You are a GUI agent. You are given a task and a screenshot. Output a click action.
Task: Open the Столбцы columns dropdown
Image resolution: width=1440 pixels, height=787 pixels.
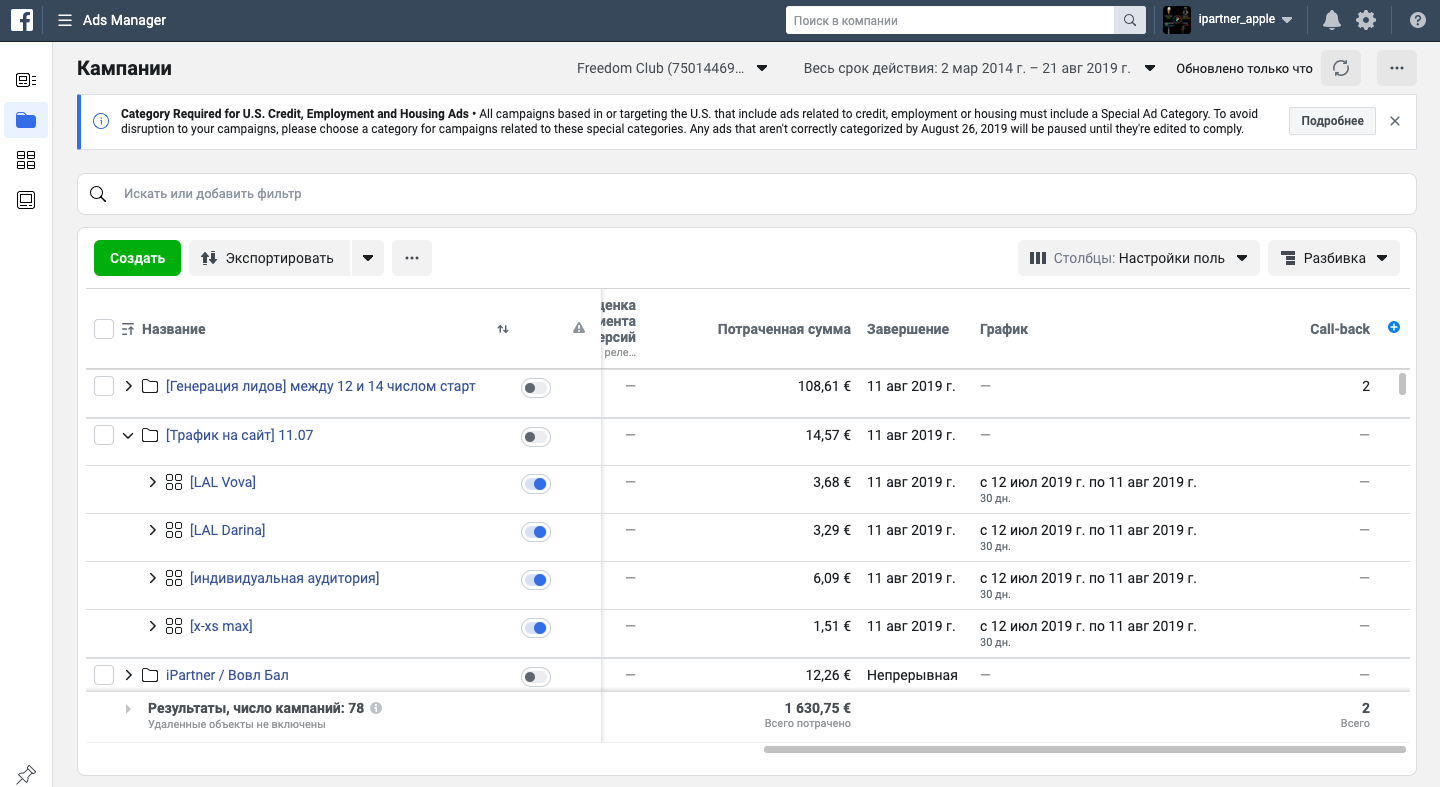(x=1138, y=258)
